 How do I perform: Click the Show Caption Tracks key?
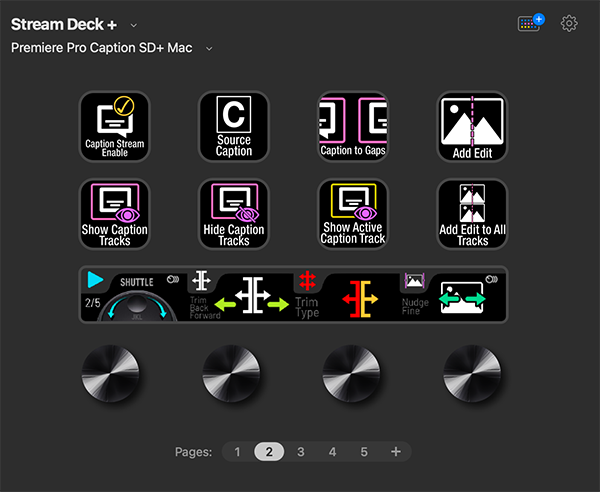[x=114, y=214]
